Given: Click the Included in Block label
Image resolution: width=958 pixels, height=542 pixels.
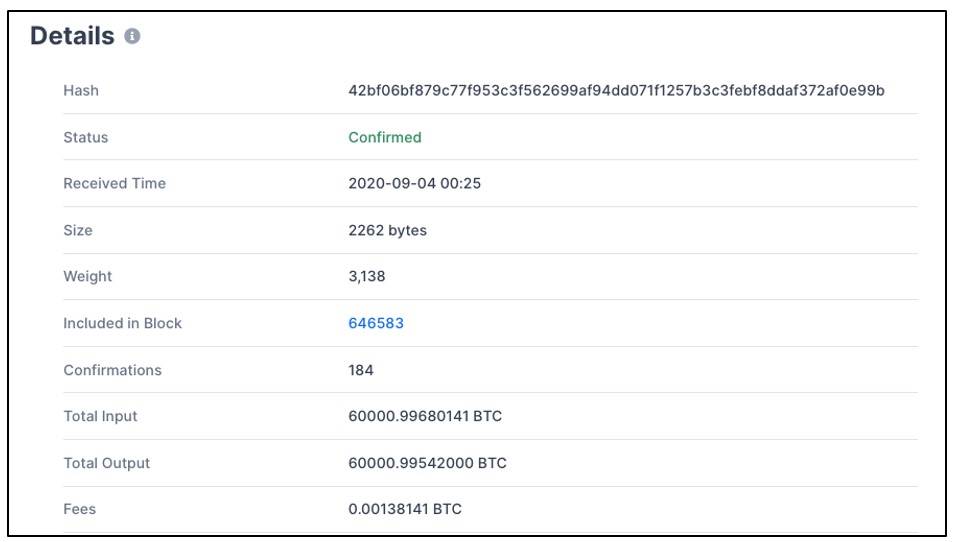Looking at the screenshot, I should (x=122, y=323).
